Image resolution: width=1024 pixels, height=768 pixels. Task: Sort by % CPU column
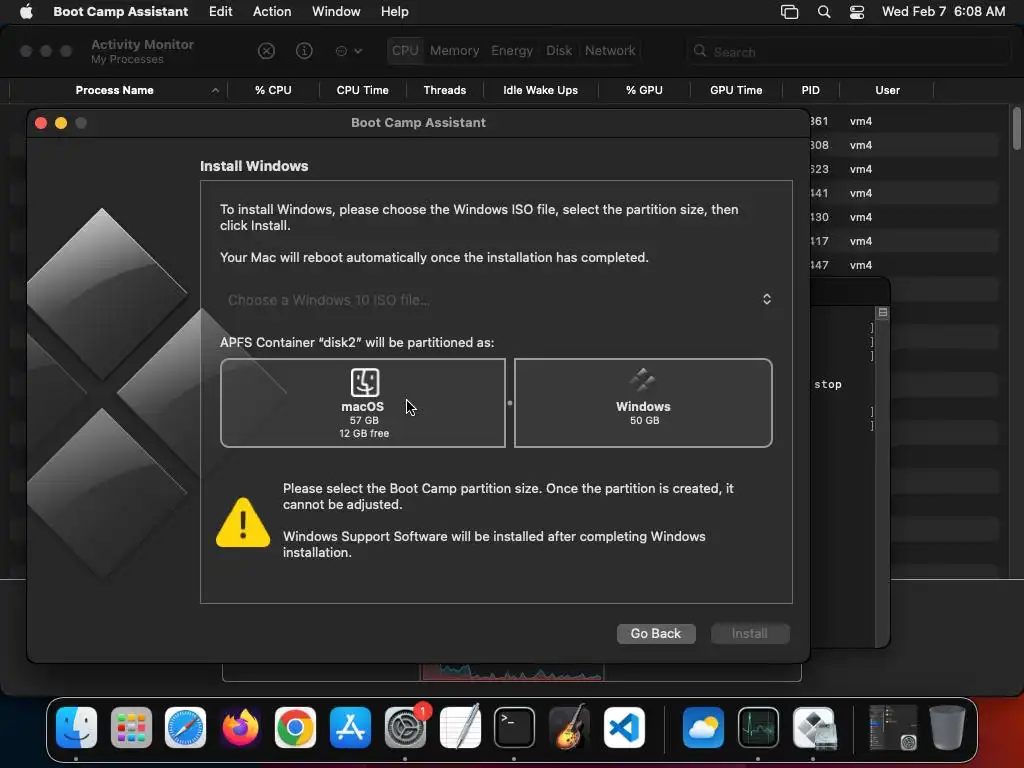point(273,90)
